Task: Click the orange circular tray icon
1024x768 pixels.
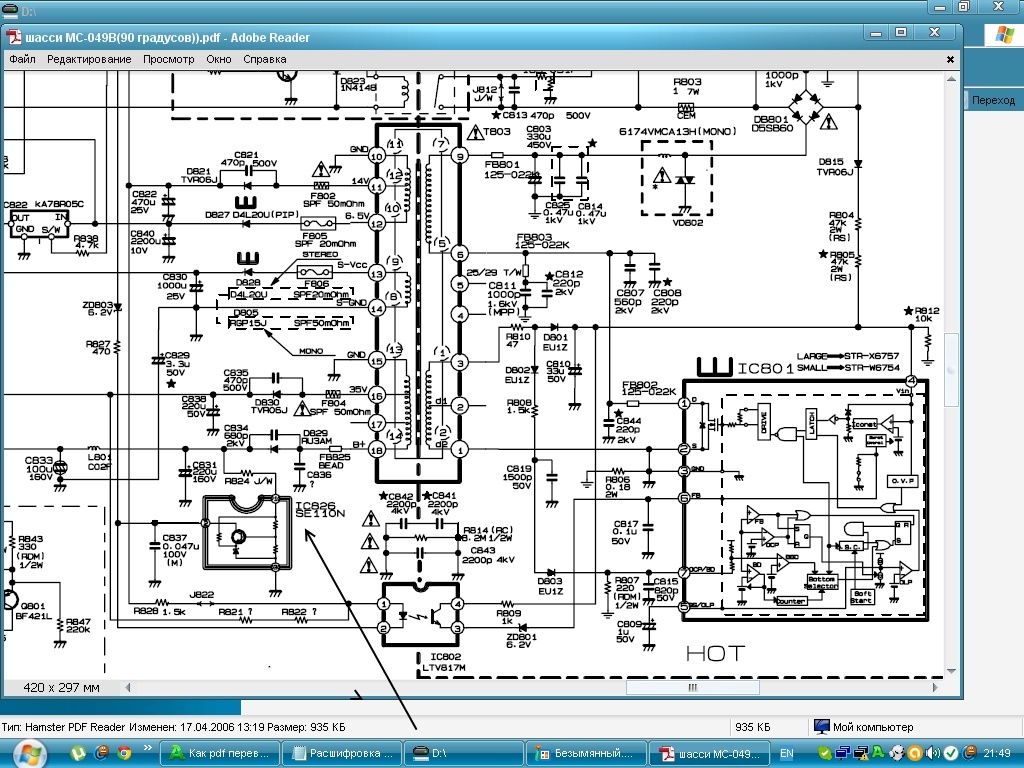Action: point(915,754)
